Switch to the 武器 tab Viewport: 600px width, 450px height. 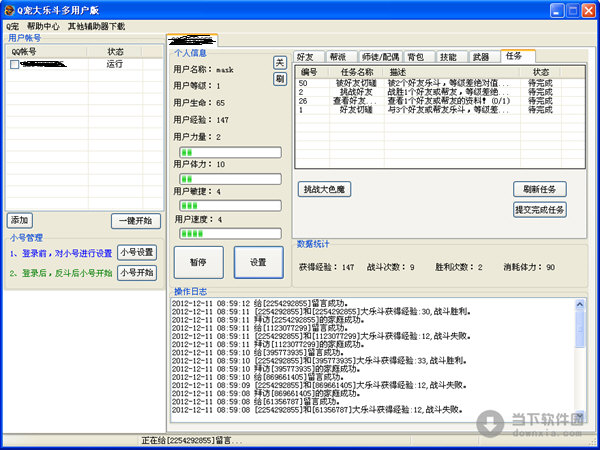(x=484, y=57)
